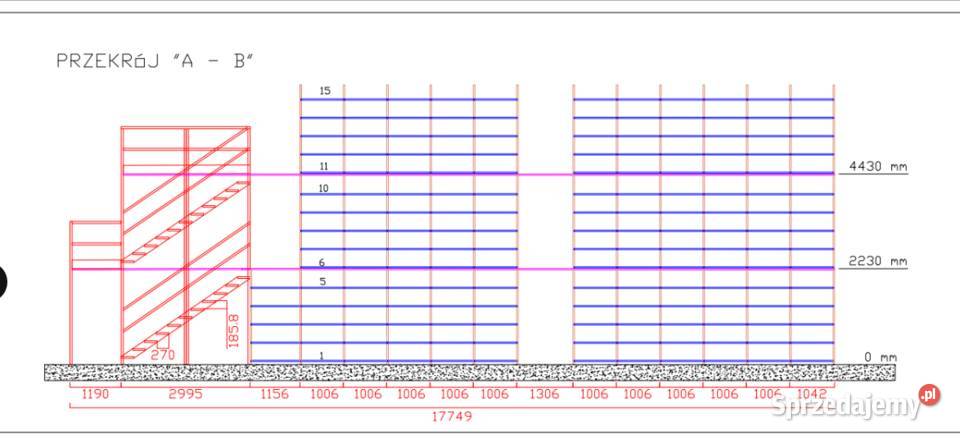Image resolution: width=960 pixels, height=439 pixels.
Task: Click the 2995 dimension value
Action: pos(185,395)
